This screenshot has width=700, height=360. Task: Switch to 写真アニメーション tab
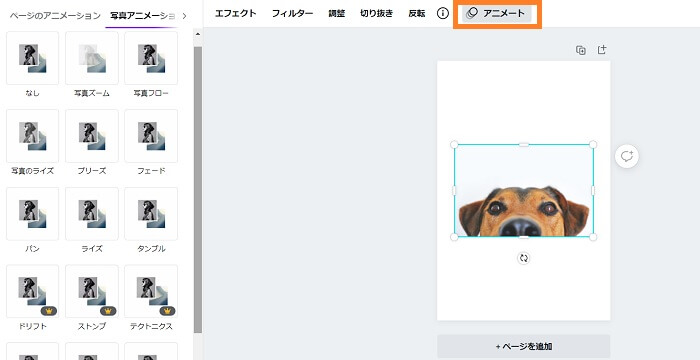point(142,16)
